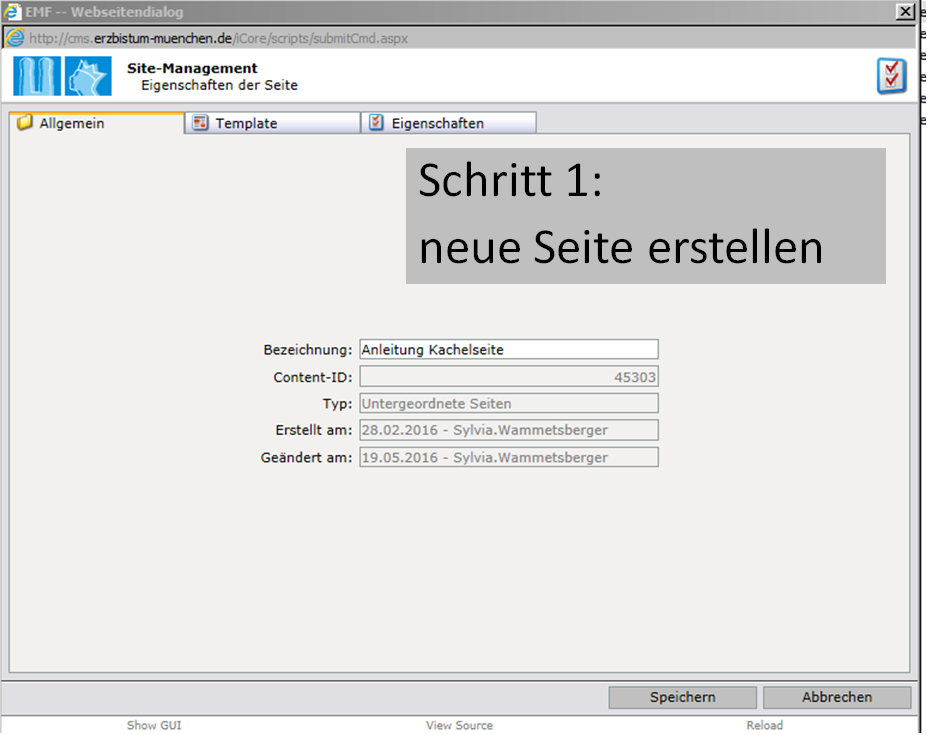927x735 pixels.
Task: Click the Show GUI link
Action: click(154, 725)
